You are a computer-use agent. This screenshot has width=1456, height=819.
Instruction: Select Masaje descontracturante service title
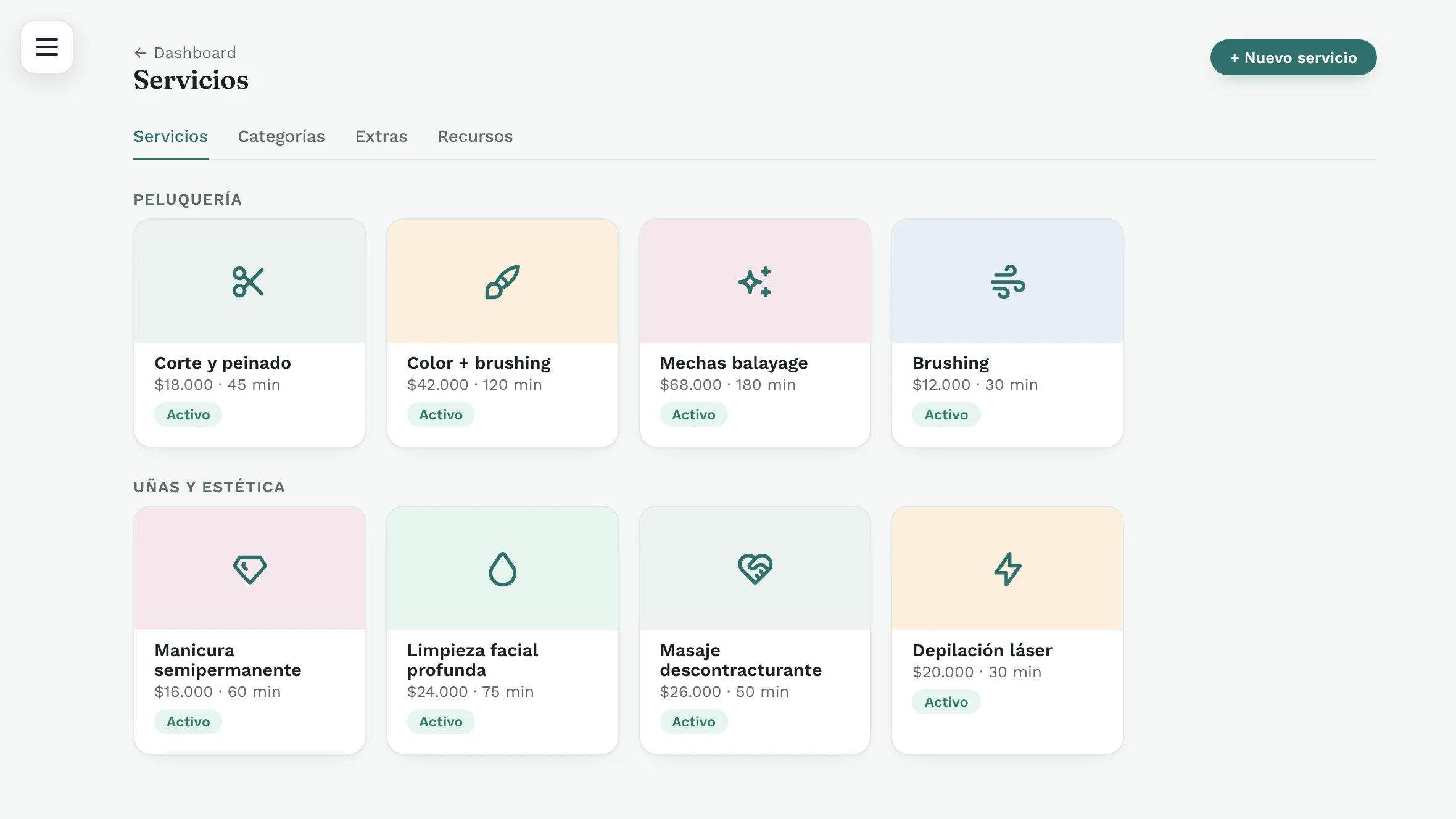click(740, 660)
